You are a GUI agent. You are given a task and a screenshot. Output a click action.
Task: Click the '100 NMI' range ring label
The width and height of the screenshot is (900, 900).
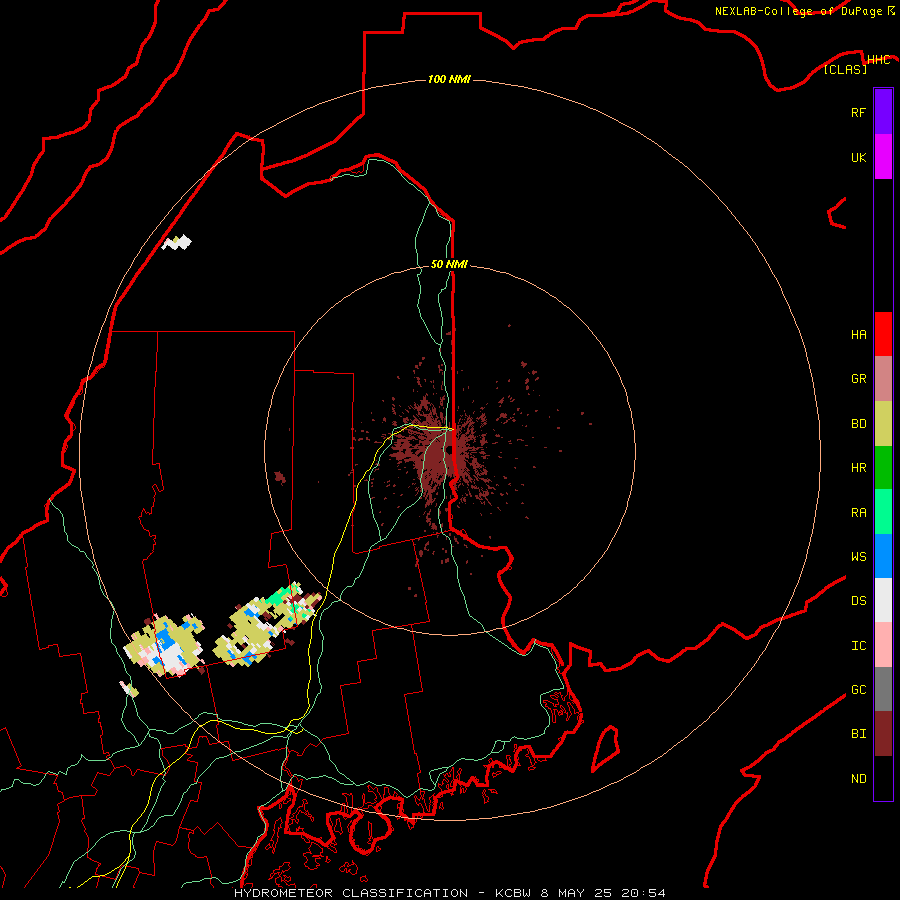(449, 79)
